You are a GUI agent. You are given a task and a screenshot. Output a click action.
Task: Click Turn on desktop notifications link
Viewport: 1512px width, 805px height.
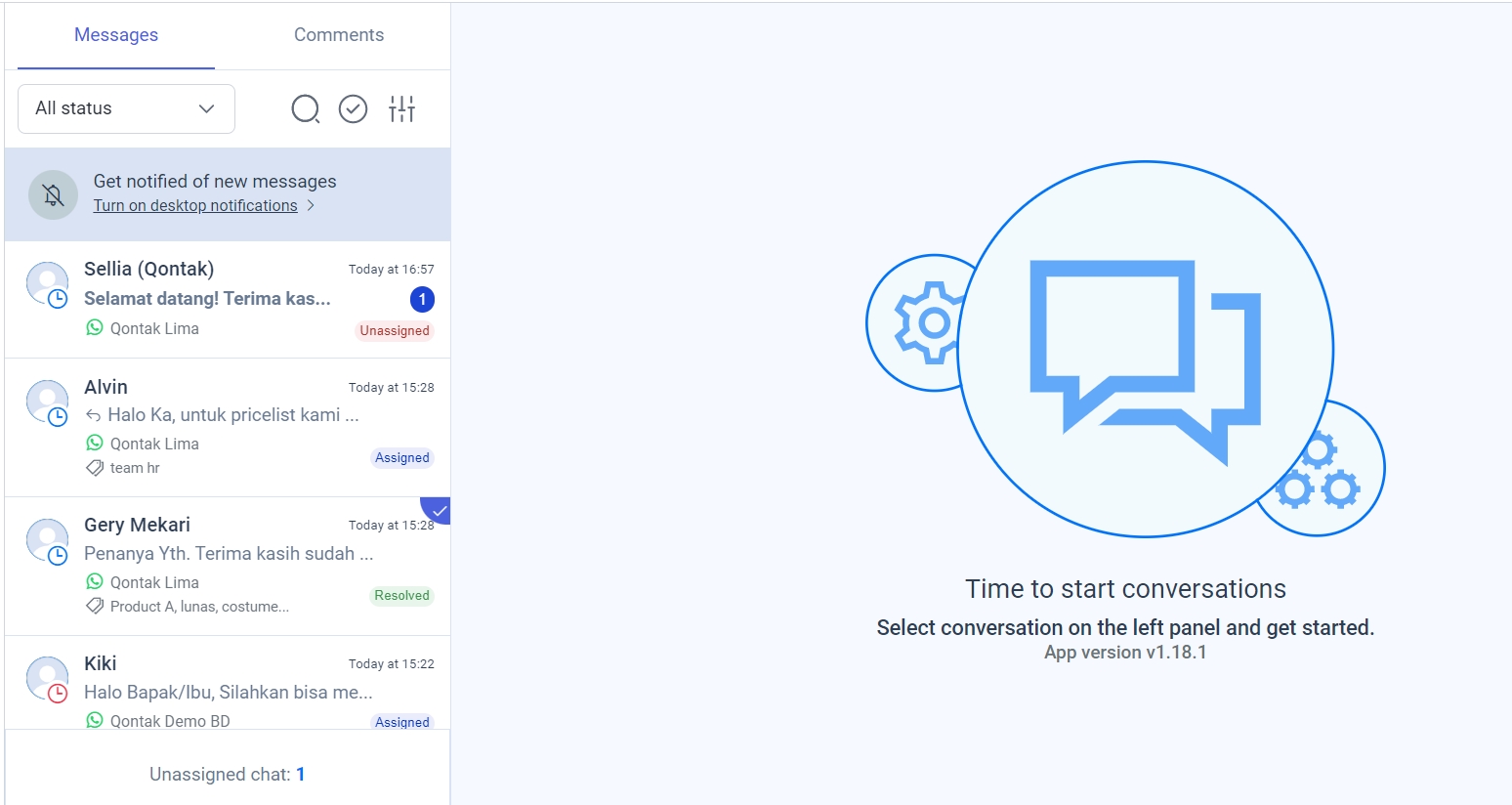click(195, 205)
